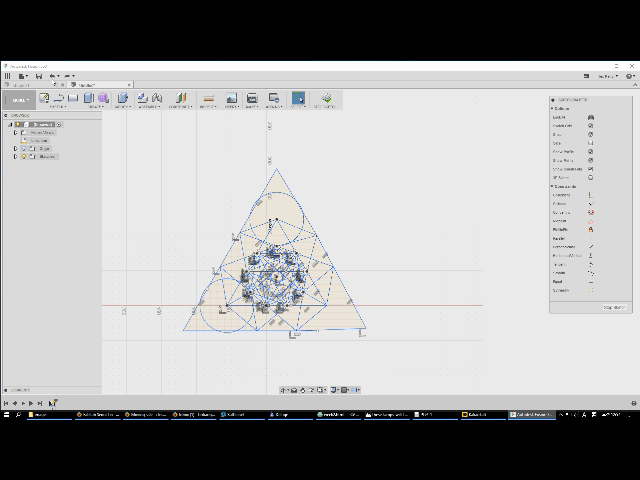Select the Rectangle sketch tool
640x480 pixels.
click(x=73, y=98)
